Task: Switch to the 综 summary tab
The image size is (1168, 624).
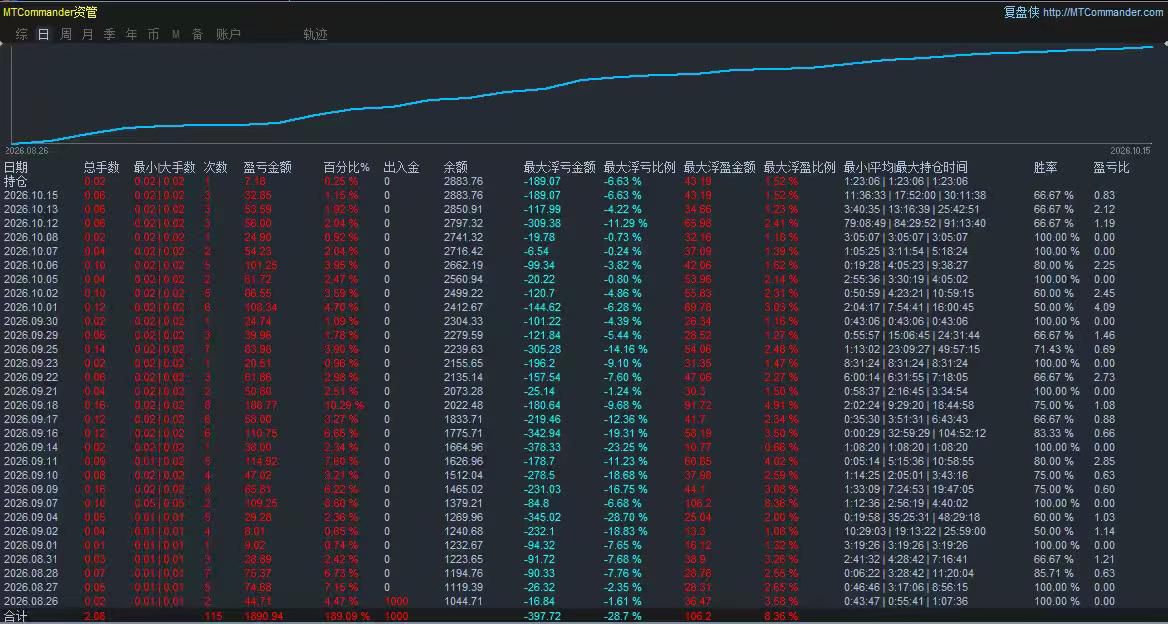Action: click(22, 34)
